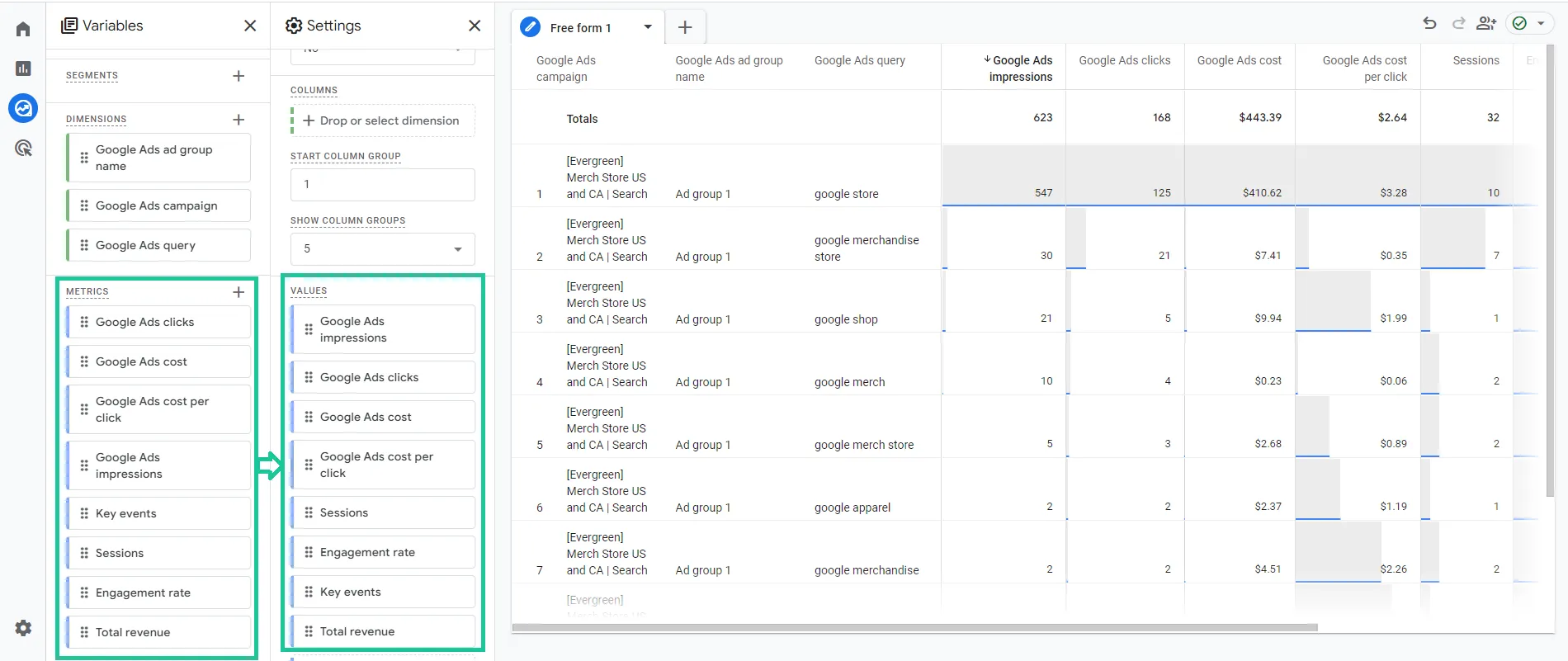Add a new metric with plus icon
Image resolution: width=1568 pixels, height=661 pixels.
(239, 292)
